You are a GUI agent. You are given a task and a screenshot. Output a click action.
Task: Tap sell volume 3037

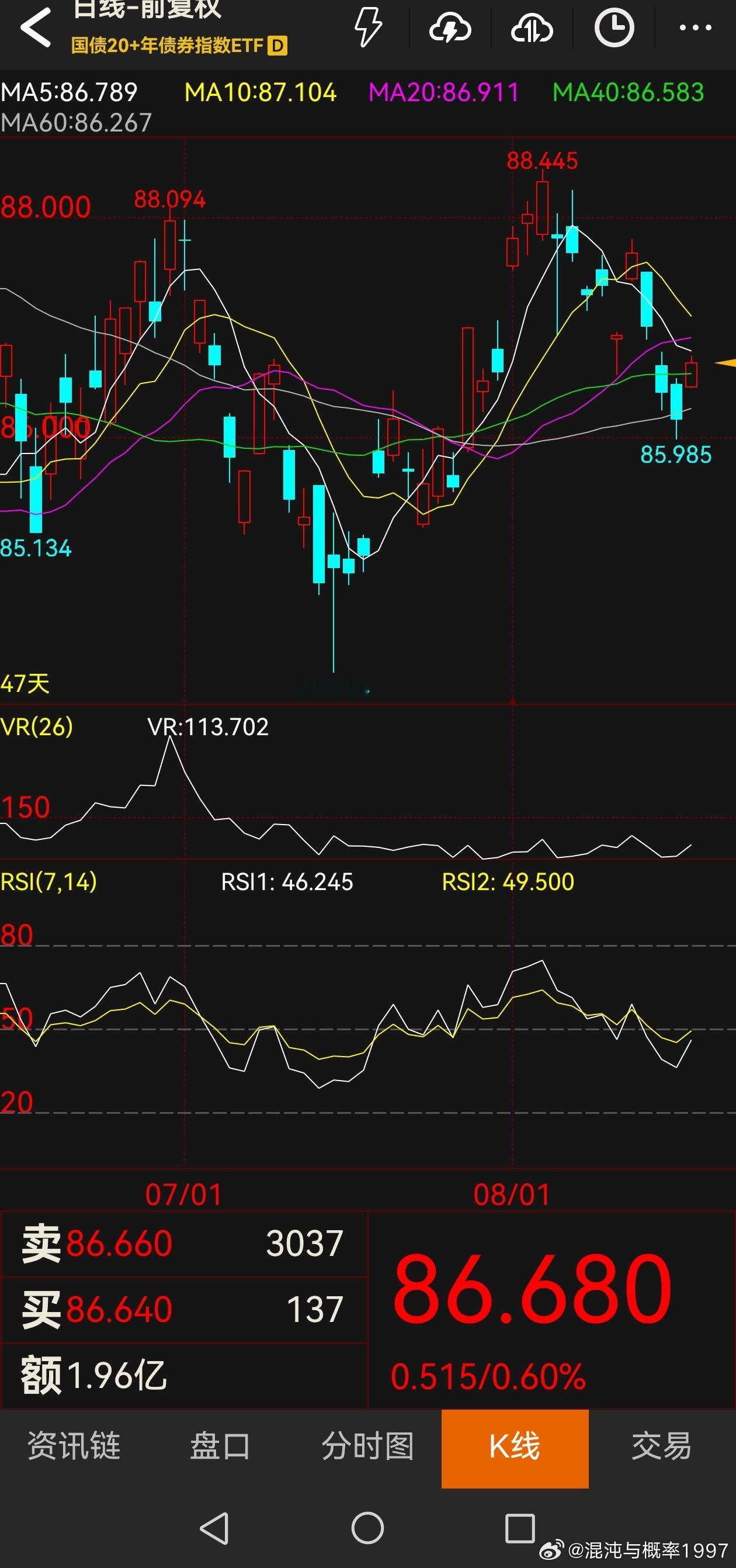click(305, 1244)
